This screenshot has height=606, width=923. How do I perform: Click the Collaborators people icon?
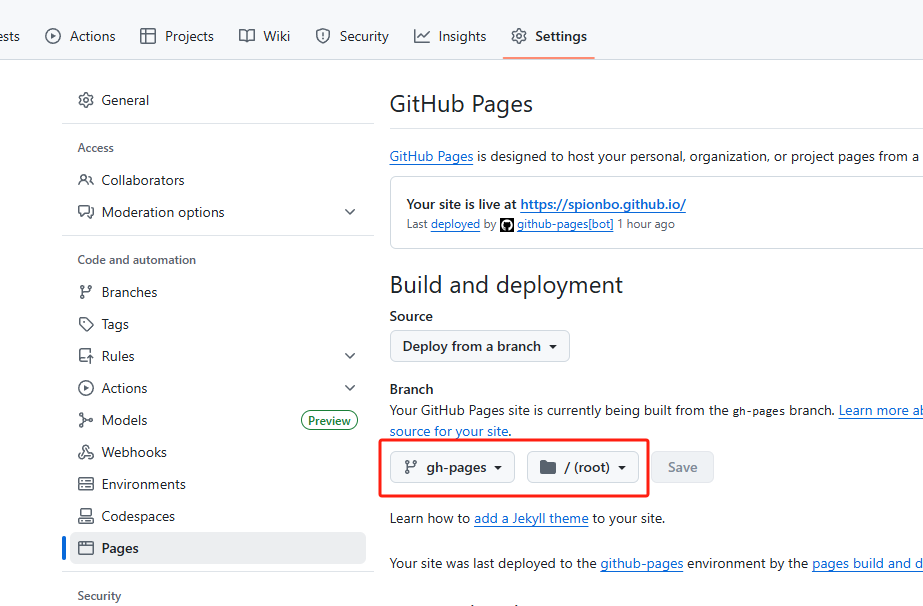coord(86,180)
